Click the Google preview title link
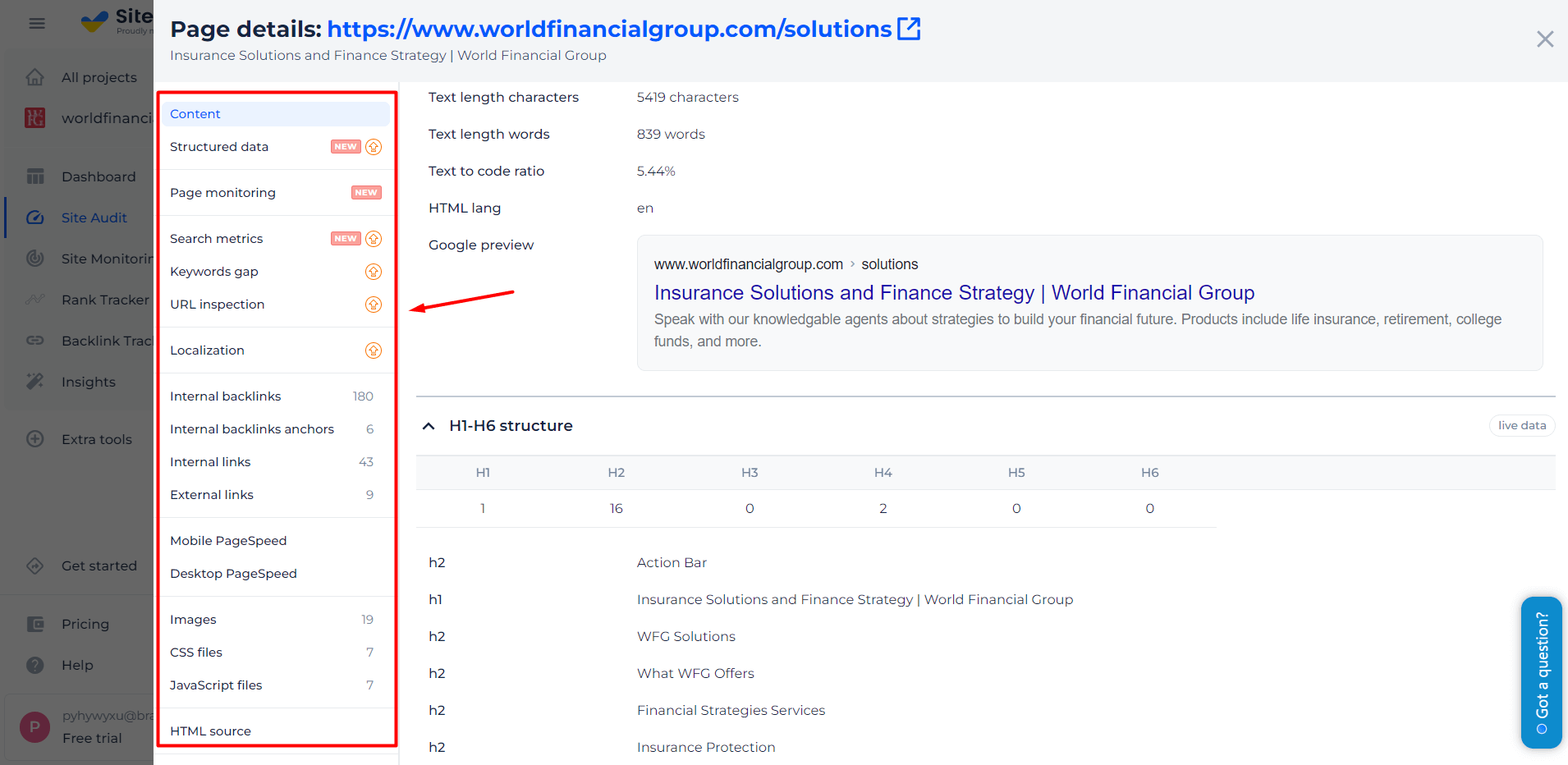 (x=954, y=293)
